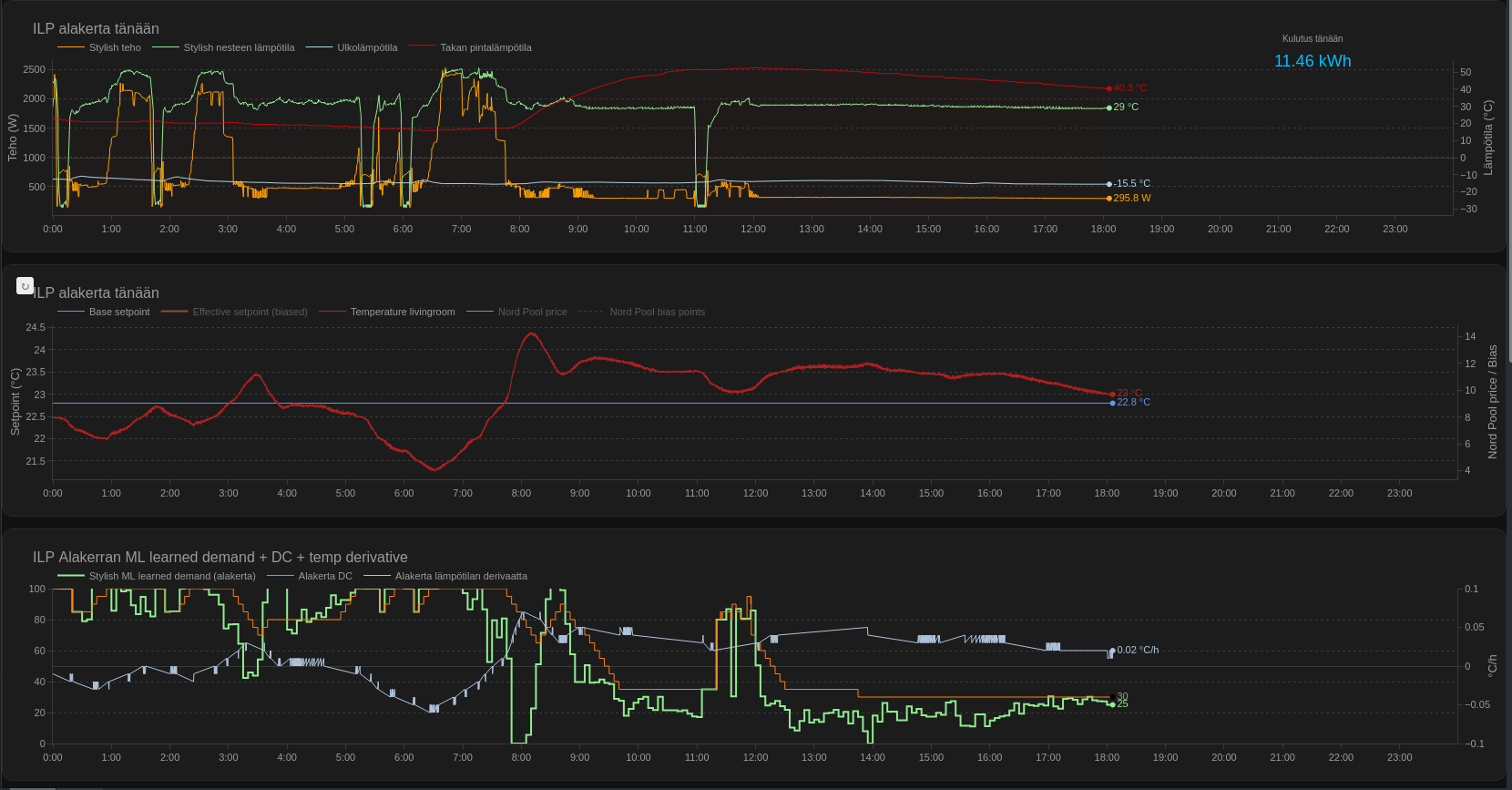Click the 0.02 °C/h derivative end marker
Screen dimensions: 1512x790
click(x=1112, y=651)
